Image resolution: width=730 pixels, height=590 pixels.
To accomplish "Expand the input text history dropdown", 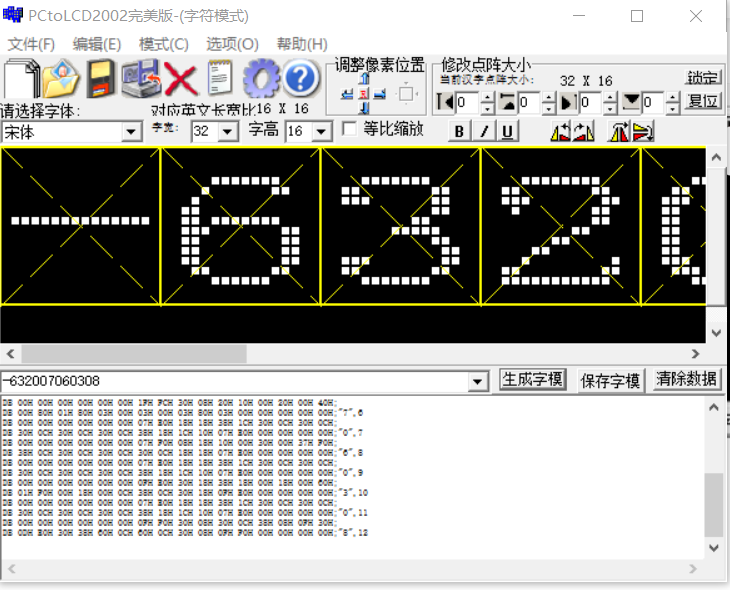I will tap(477, 382).
